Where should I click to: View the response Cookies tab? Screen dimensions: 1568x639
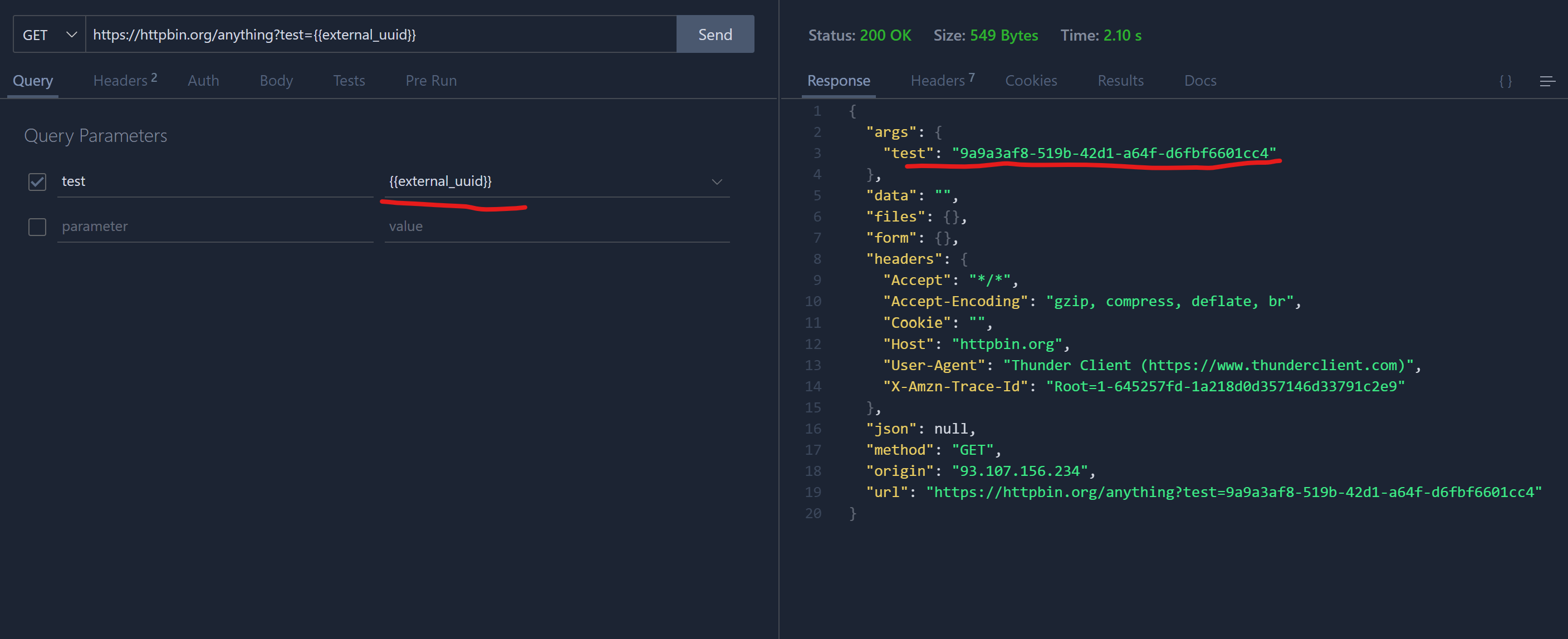[x=1031, y=80]
